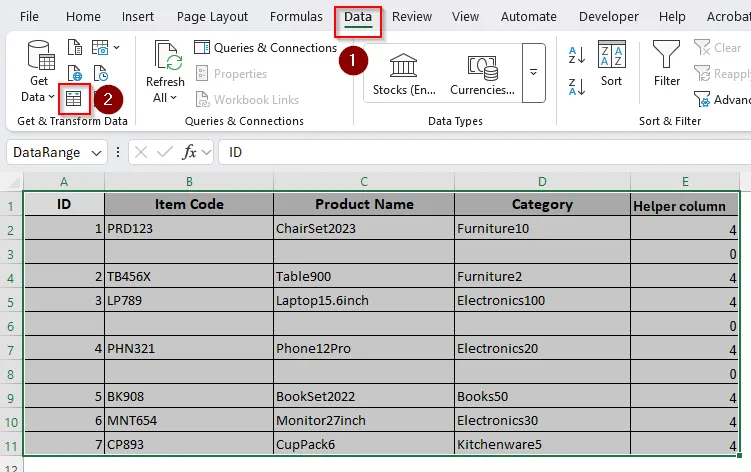The width and height of the screenshot is (751, 472).
Task: Click the Clear filter button
Action: [717, 48]
